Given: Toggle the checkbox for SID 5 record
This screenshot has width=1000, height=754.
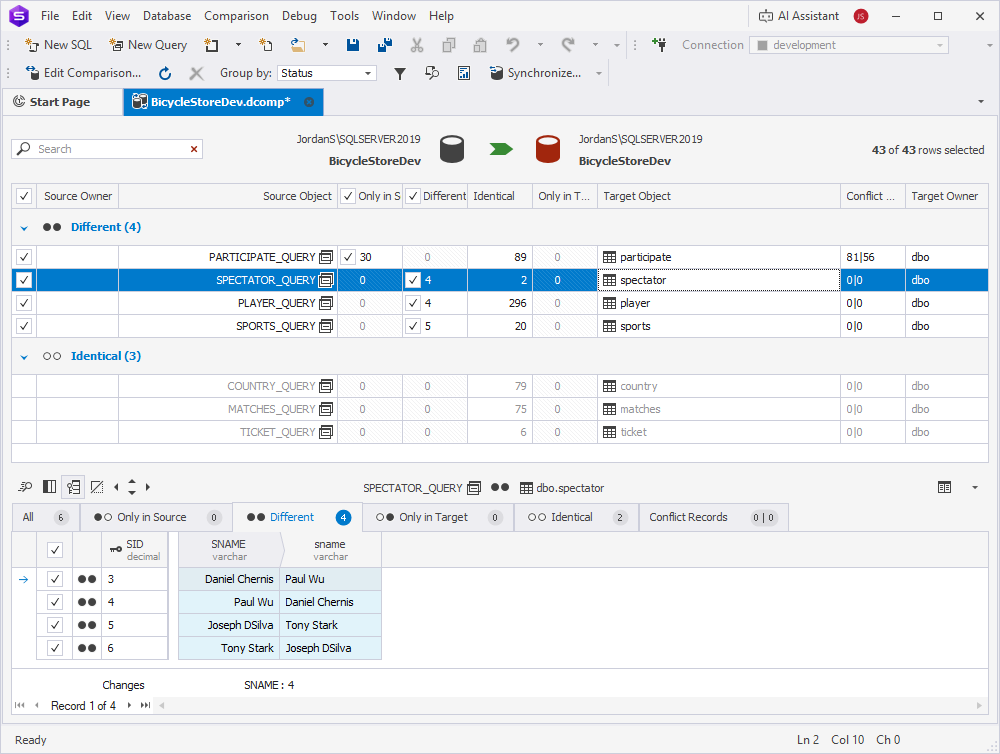Looking at the screenshot, I should pyautogui.click(x=55, y=625).
